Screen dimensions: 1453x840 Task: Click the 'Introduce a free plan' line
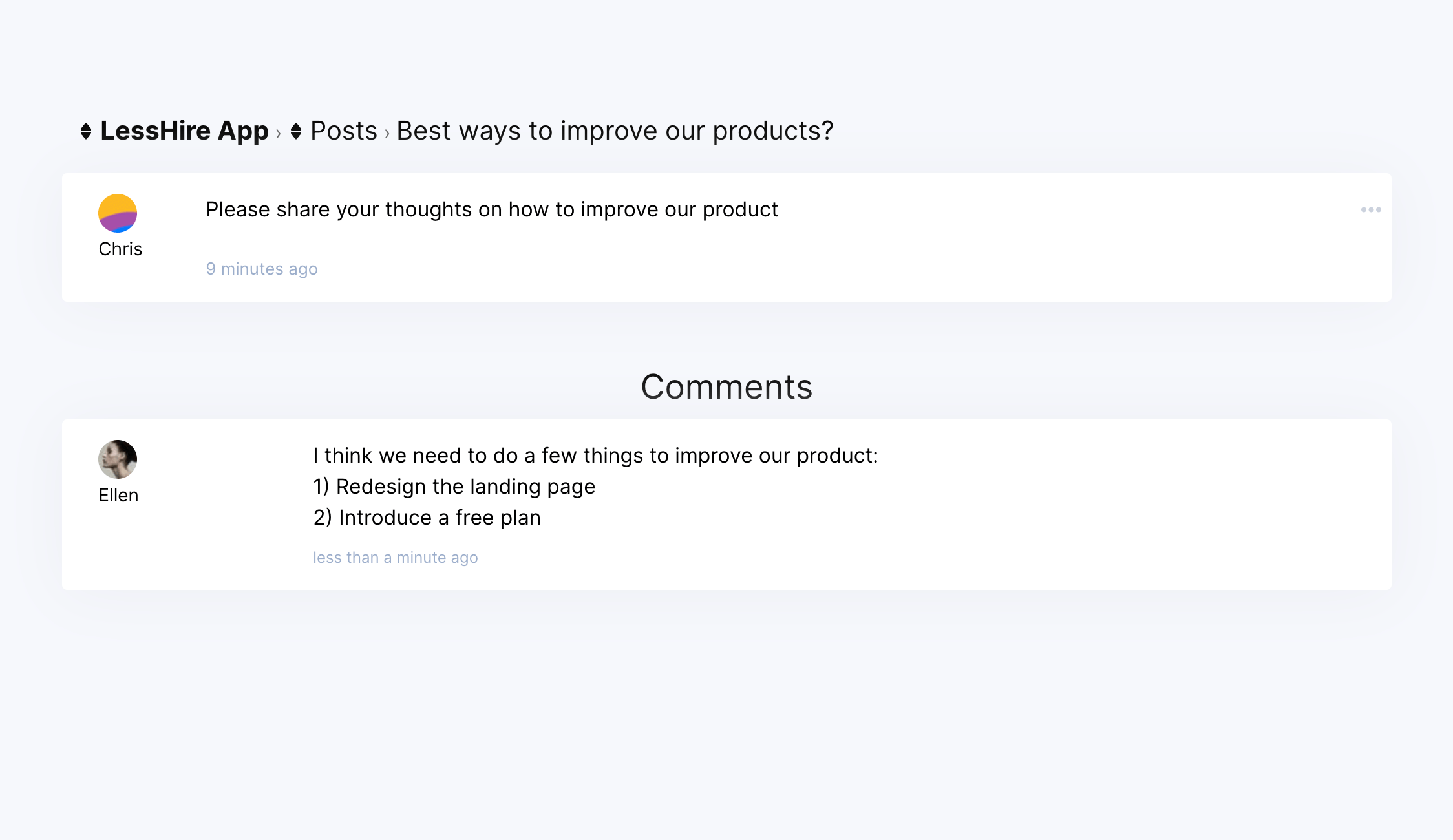427,518
